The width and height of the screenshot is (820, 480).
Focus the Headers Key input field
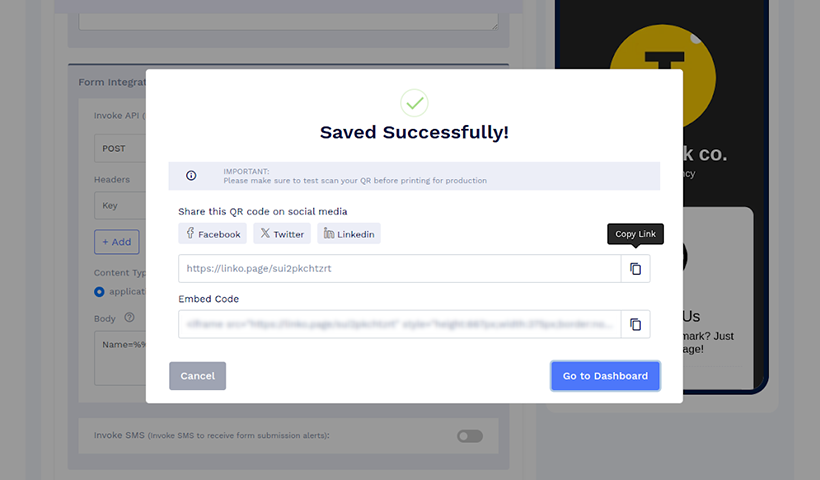(120, 205)
